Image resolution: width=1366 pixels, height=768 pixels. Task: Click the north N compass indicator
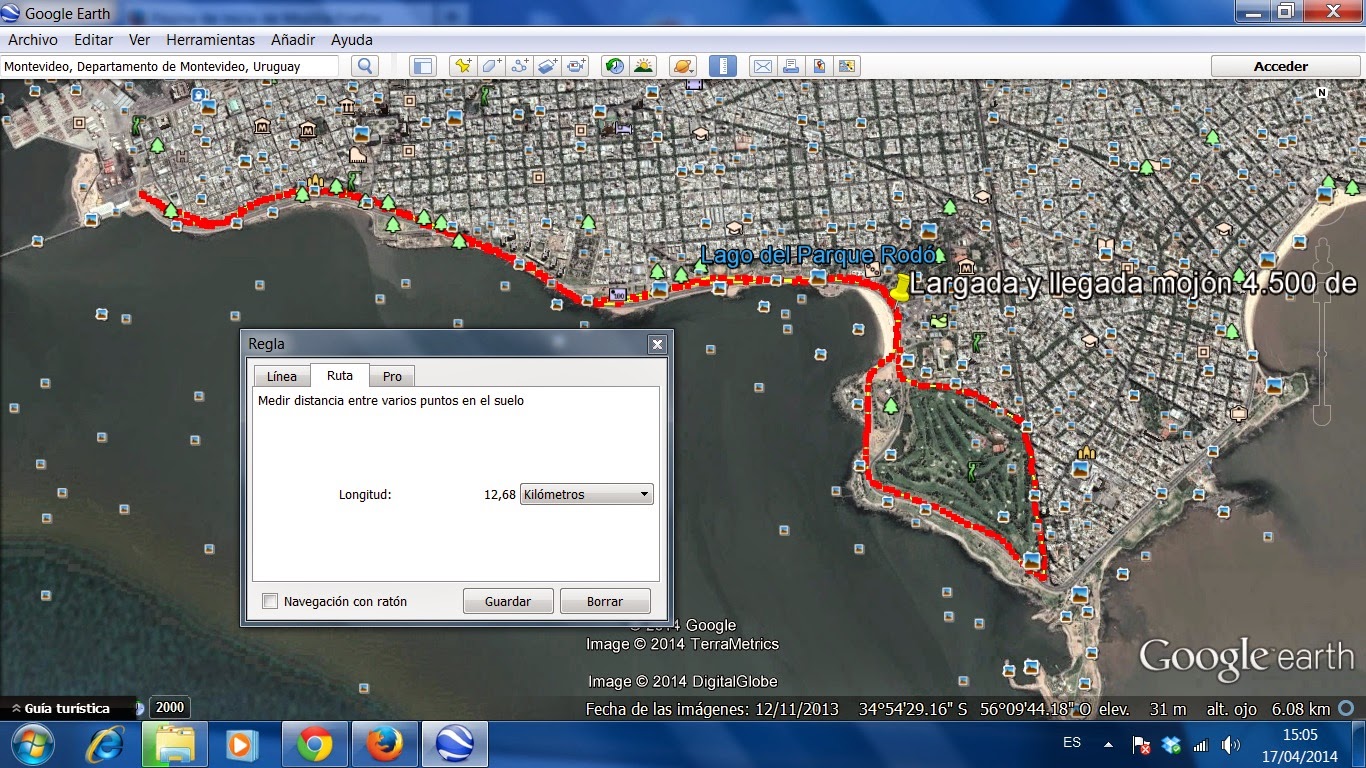[x=1322, y=92]
